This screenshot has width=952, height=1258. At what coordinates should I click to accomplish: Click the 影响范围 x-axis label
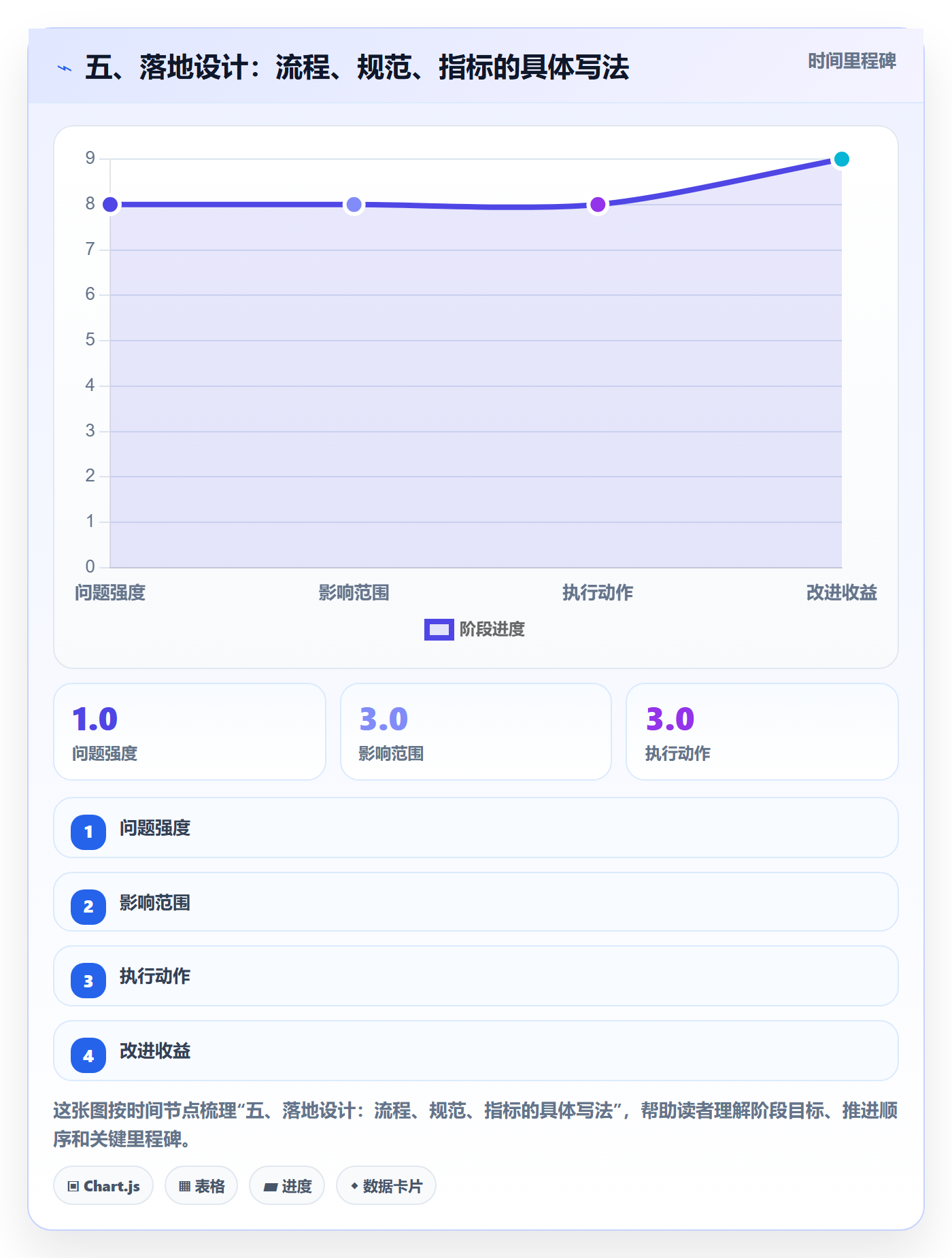pyautogui.click(x=354, y=593)
